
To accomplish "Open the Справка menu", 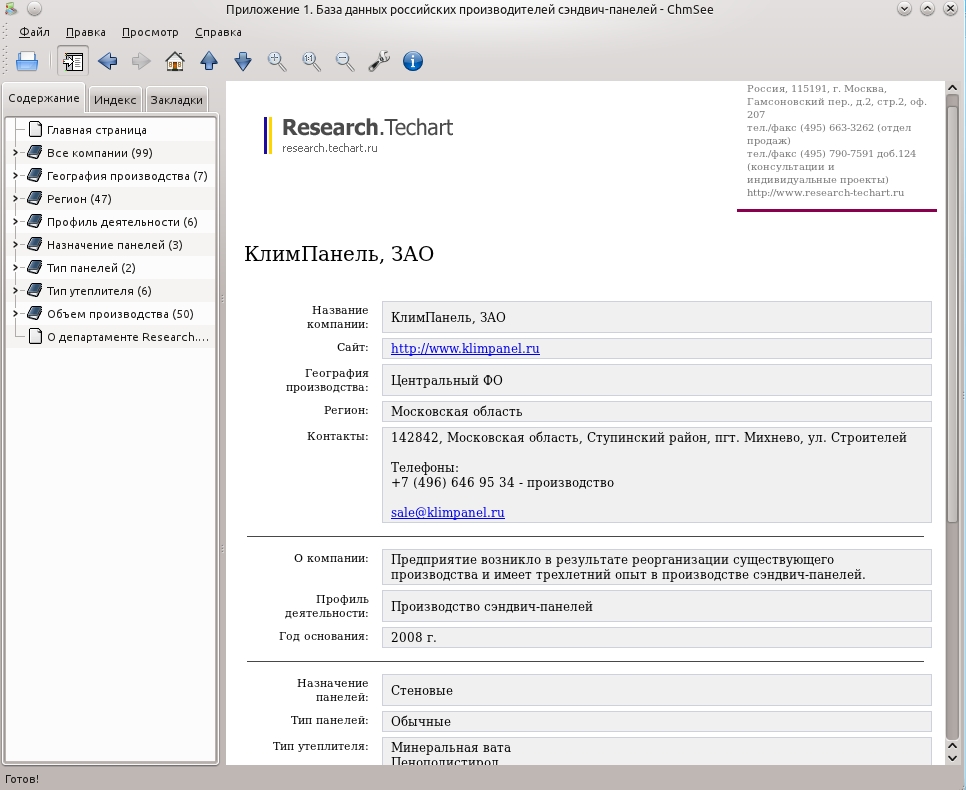I will 218,32.
